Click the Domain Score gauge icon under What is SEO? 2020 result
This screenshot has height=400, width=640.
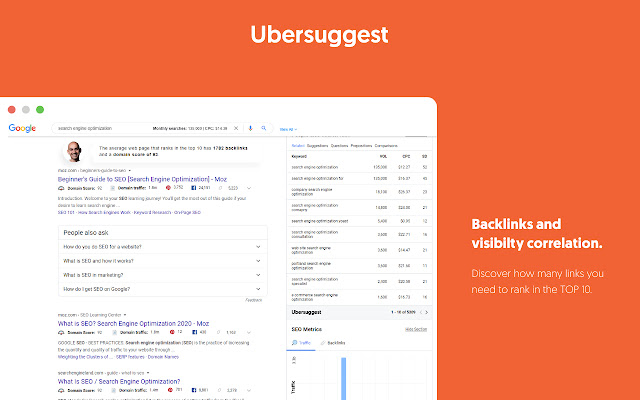pos(61,333)
